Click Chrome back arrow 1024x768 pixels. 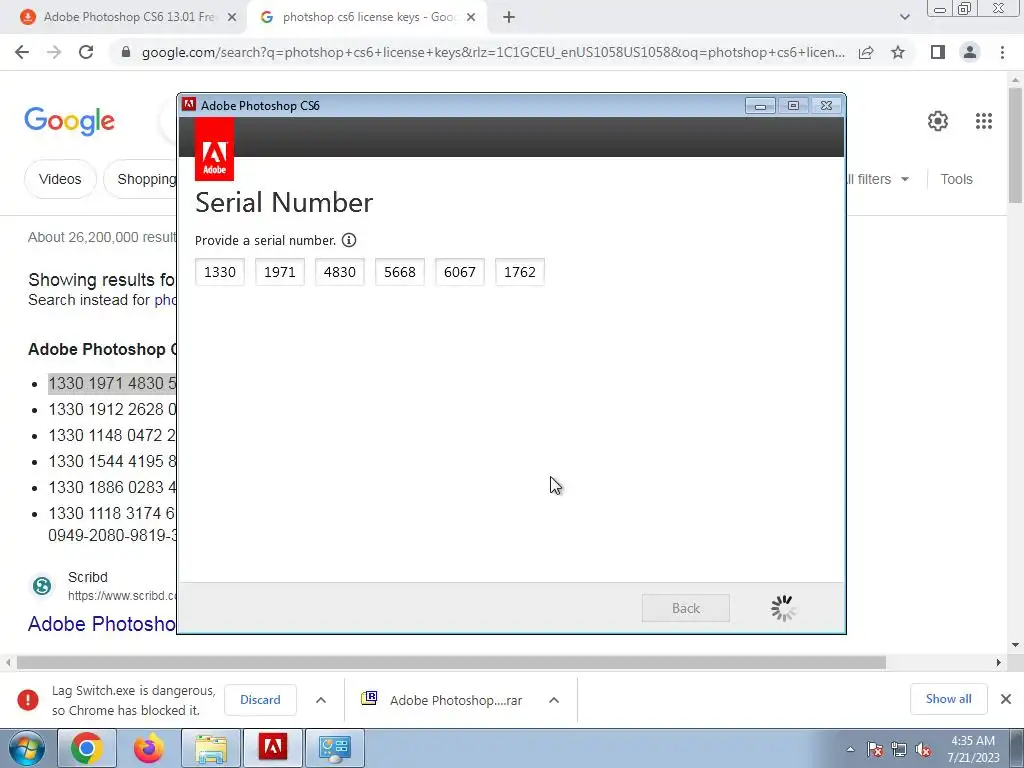pos(22,52)
